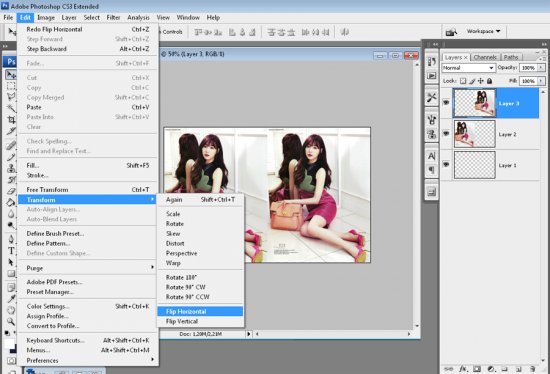Select the Healing Brush tool
This screenshot has height=374, width=550.
tap(11, 145)
